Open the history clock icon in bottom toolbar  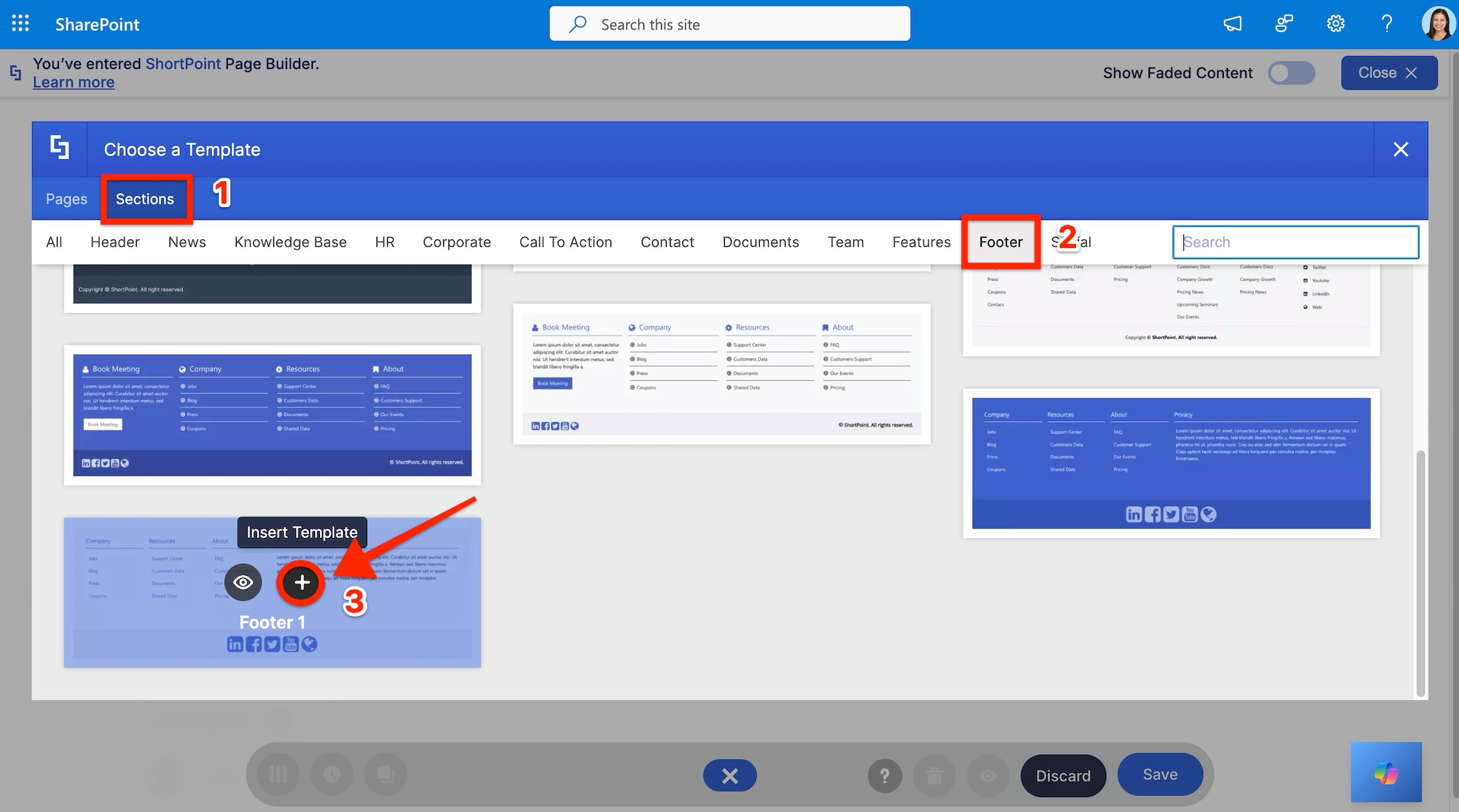click(332, 774)
